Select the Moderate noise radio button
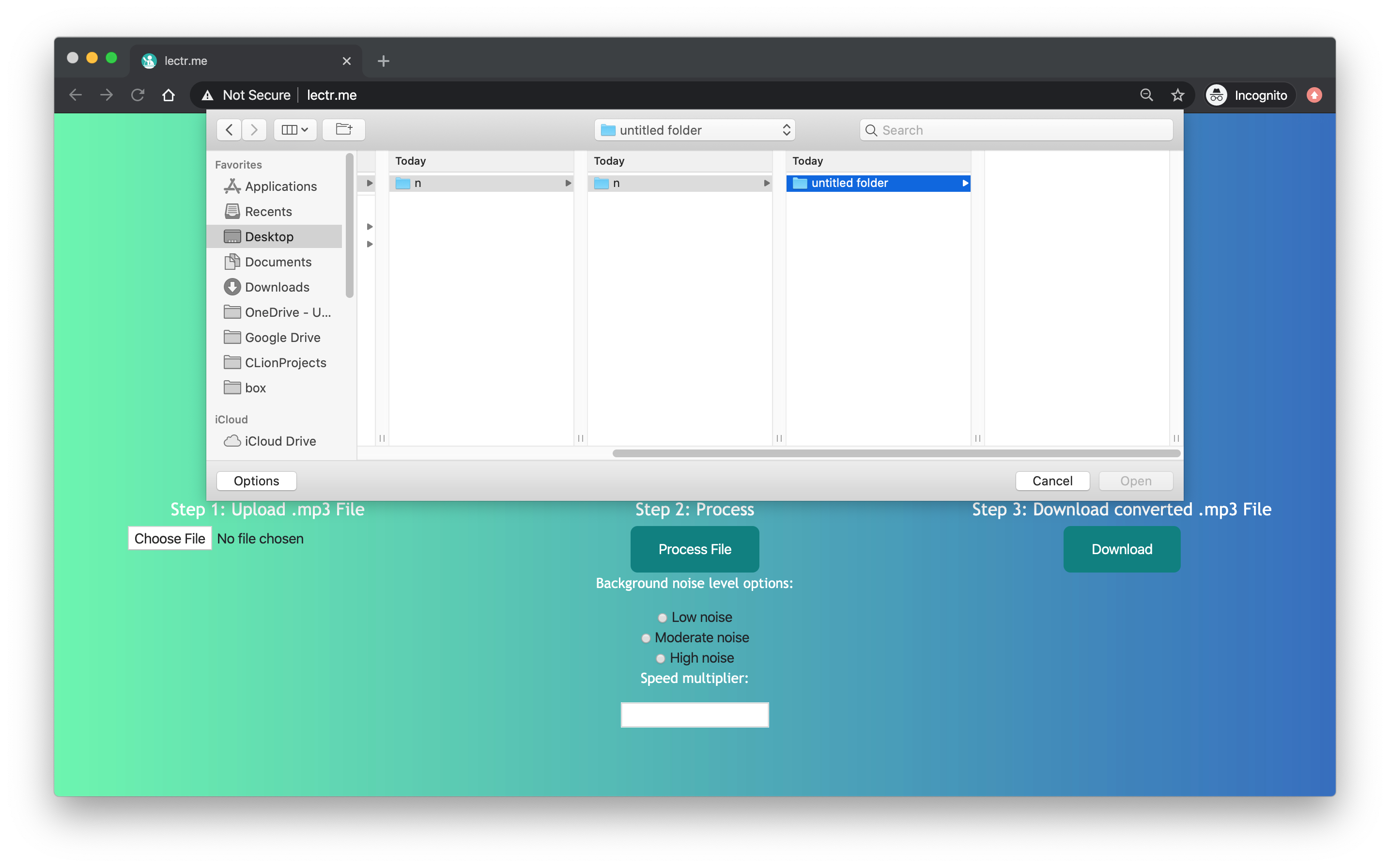The height and width of the screenshot is (868, 1390). 646,638
